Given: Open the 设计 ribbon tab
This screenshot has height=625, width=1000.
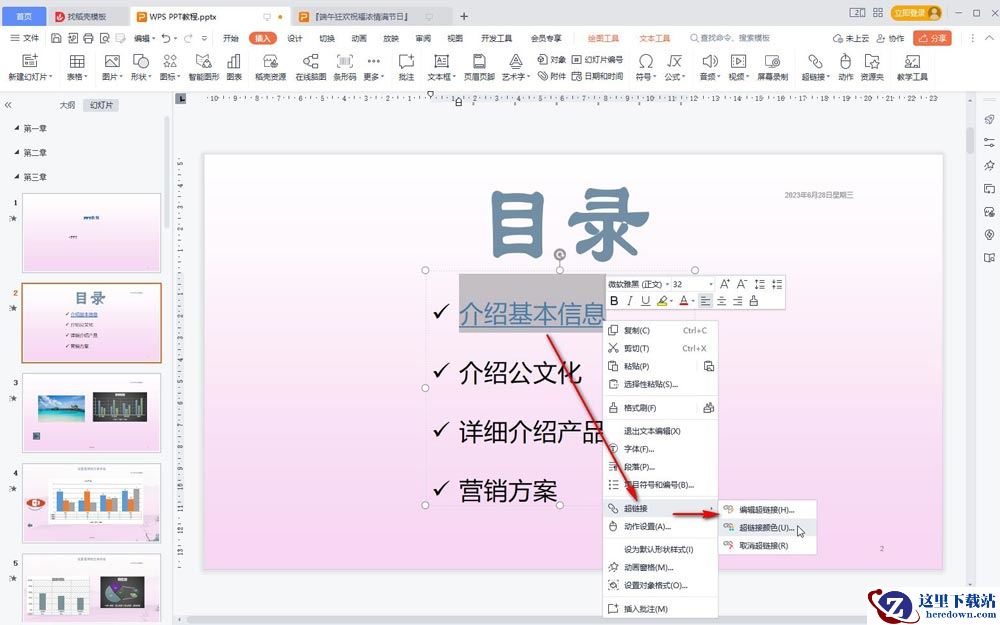Looking at the screenshot, I should point(295,38).
